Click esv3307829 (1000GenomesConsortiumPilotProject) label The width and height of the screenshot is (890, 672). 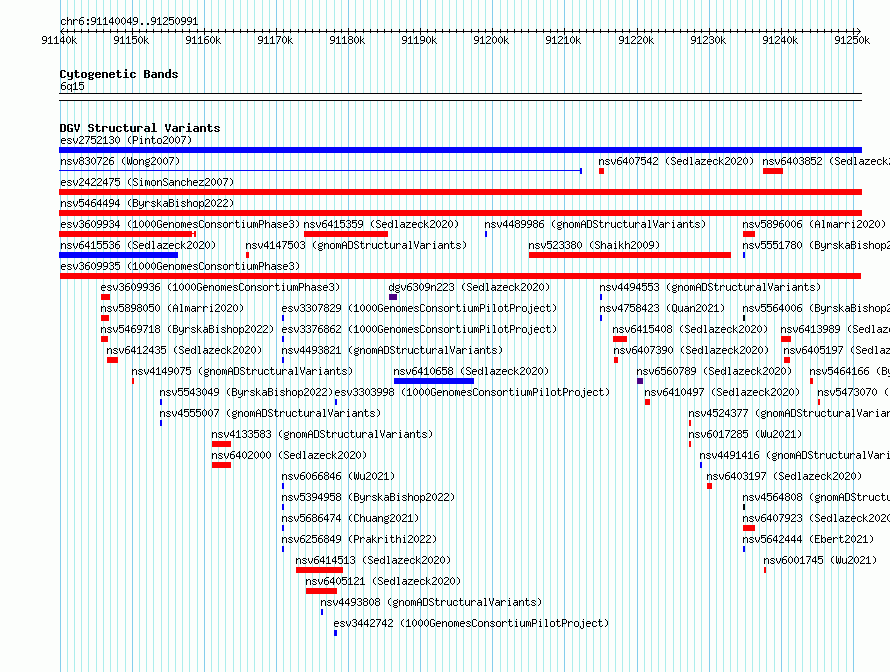pos(419,308)
